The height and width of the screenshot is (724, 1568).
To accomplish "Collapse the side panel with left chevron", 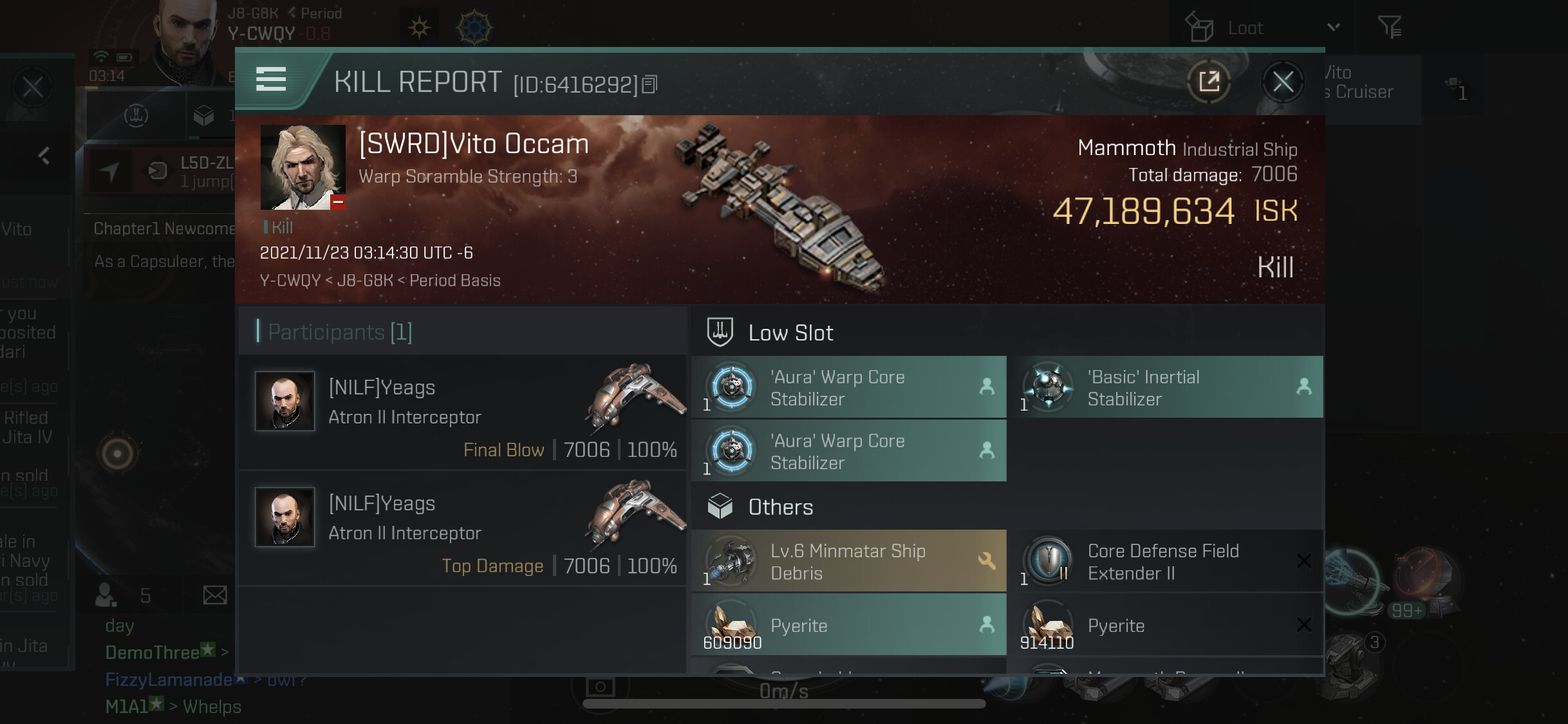I will [x=44, y=155].
